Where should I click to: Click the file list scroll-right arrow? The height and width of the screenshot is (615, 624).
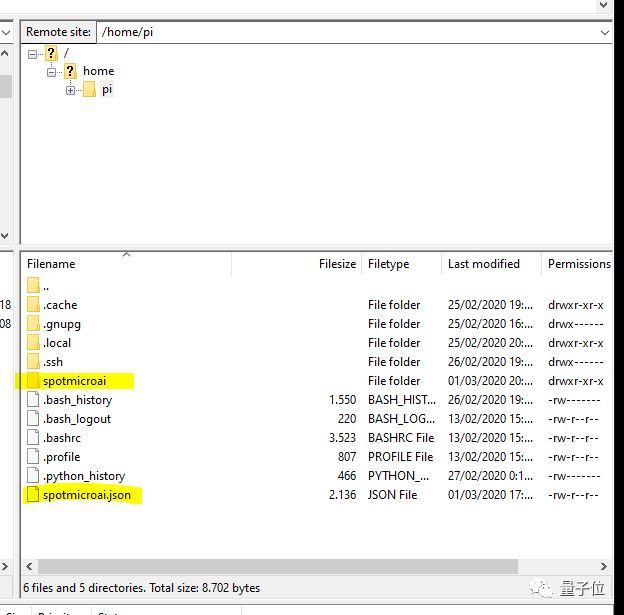604,566
